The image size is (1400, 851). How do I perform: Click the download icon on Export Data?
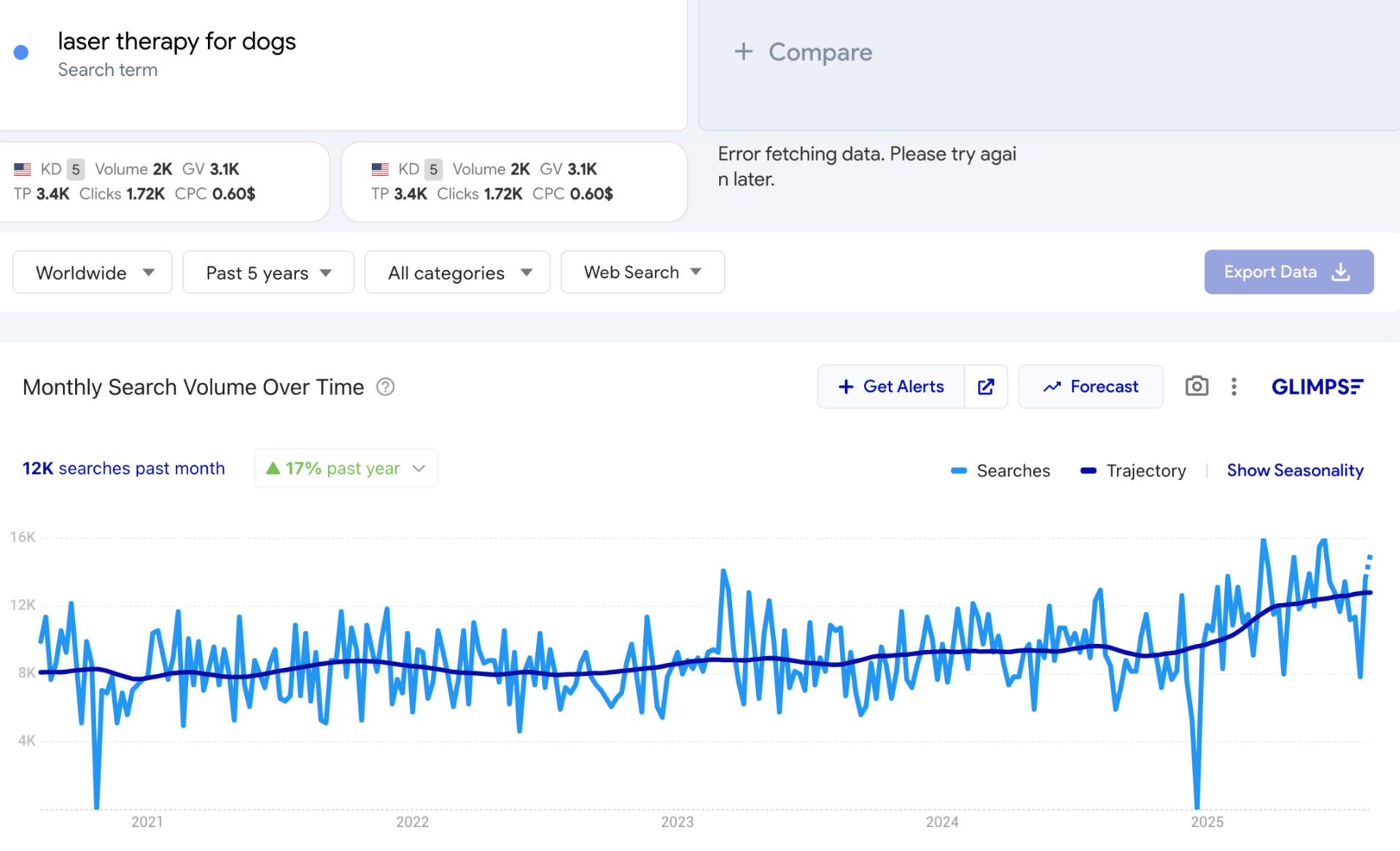tap(1340, 272)
